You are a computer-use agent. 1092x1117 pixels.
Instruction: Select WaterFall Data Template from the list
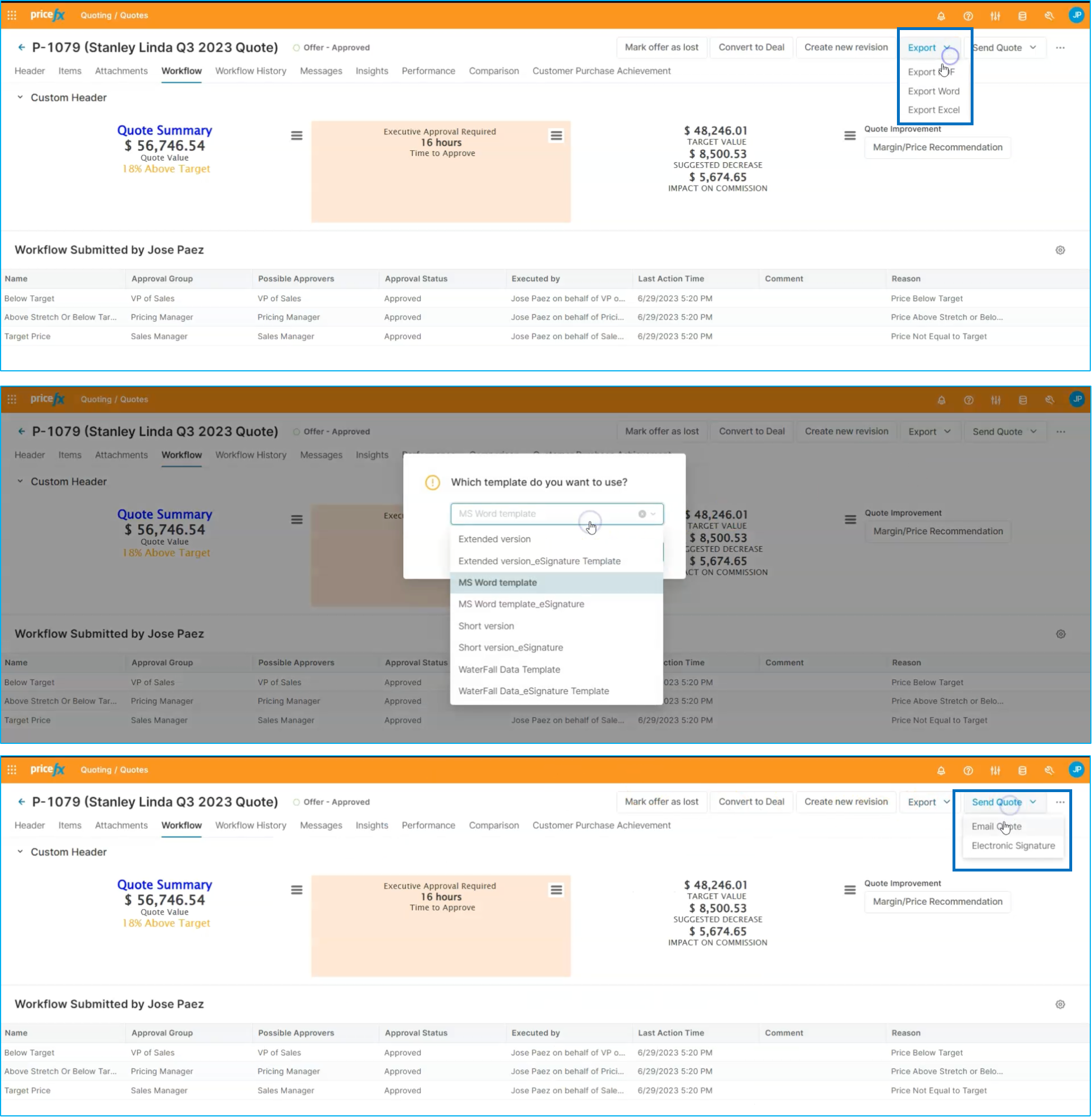point(509,669)
